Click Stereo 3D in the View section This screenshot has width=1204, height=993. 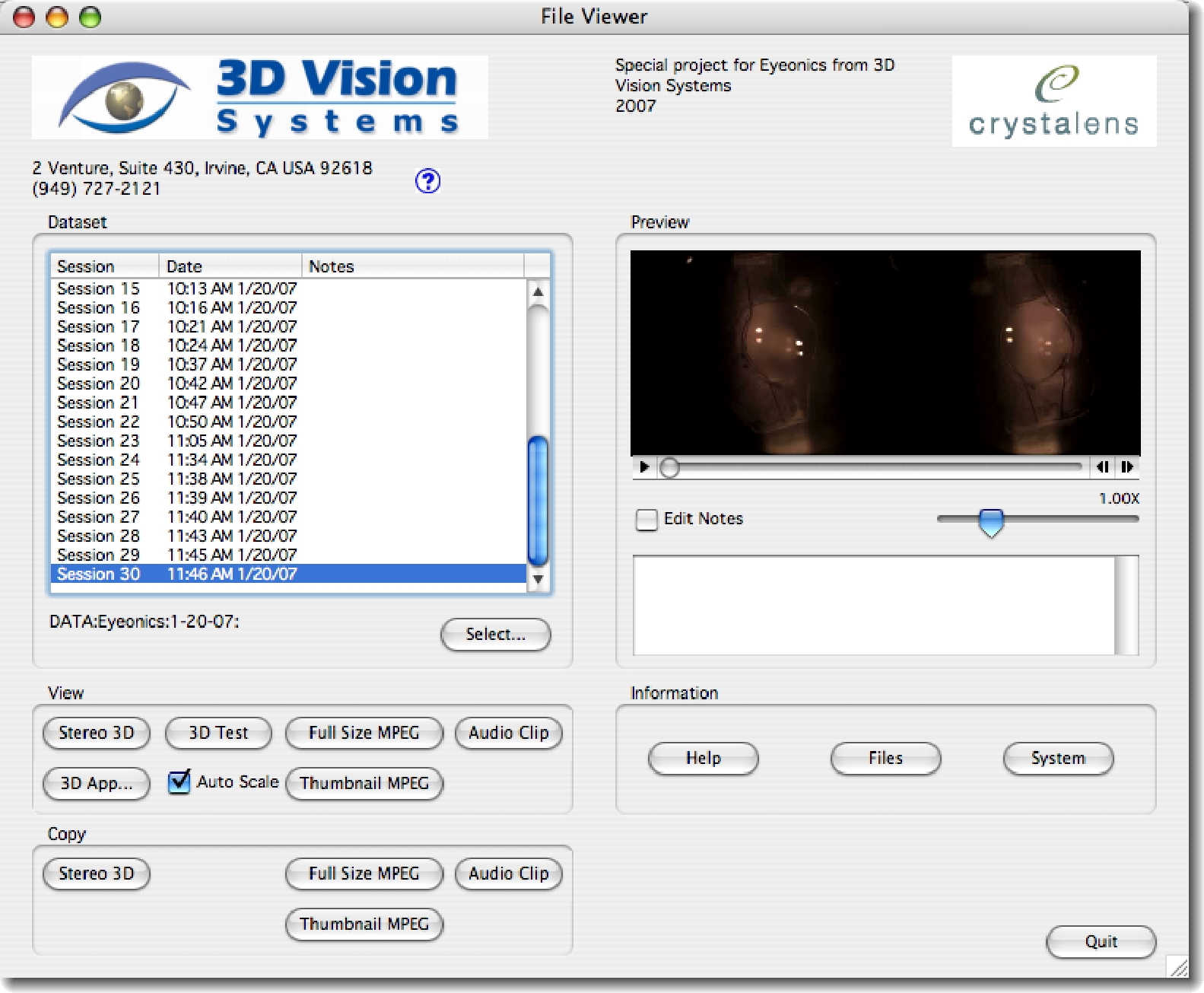97,733
